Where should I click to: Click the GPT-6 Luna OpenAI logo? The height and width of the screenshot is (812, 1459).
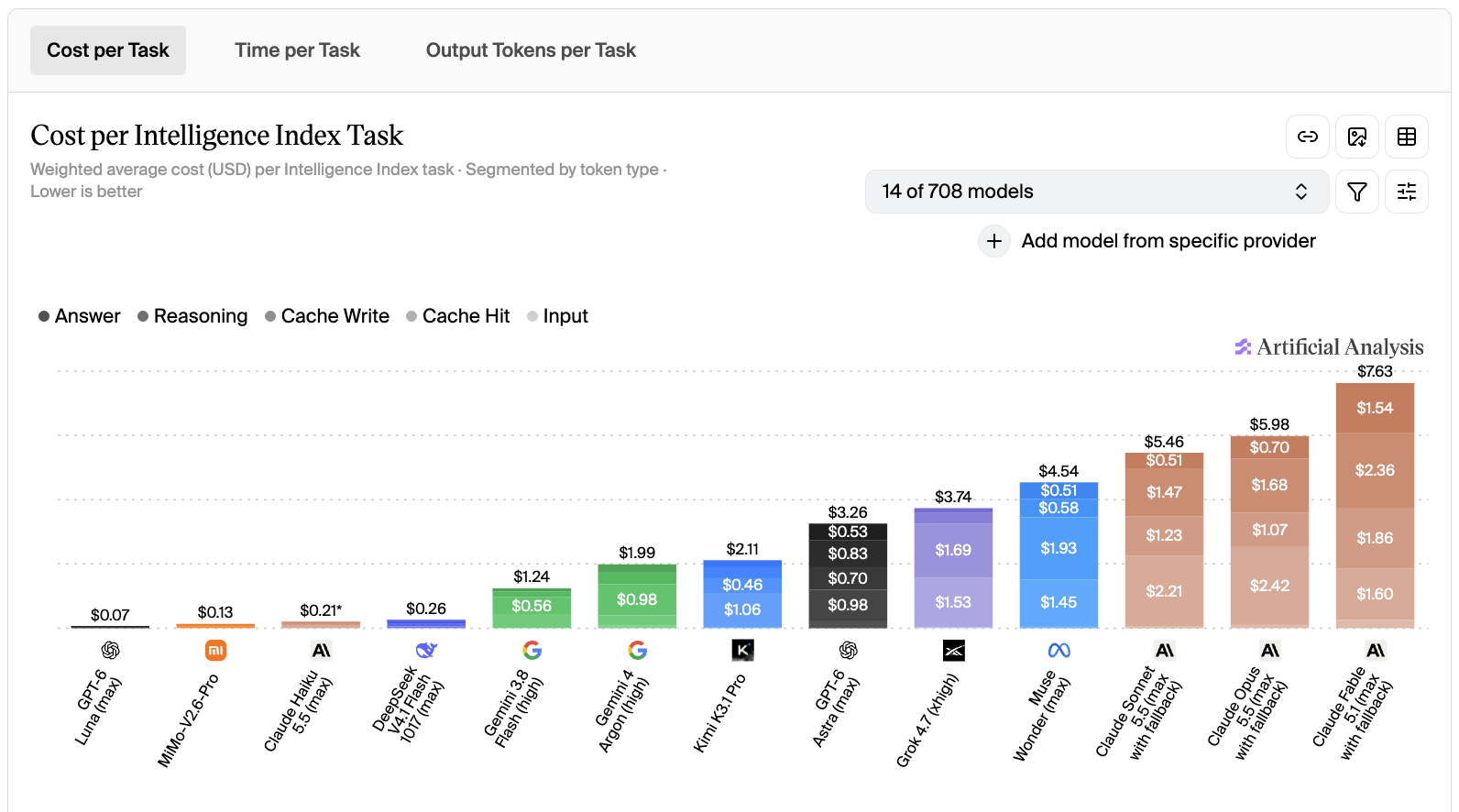(110, 651)
